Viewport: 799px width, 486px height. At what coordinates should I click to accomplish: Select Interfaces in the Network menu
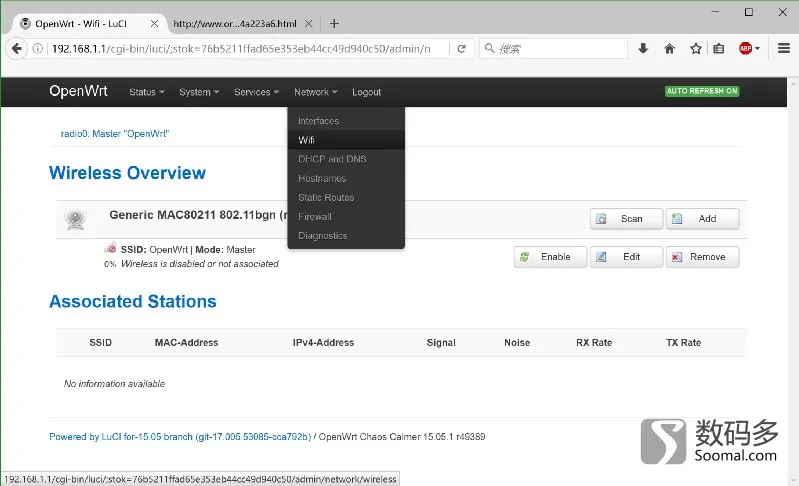[346, 121]
